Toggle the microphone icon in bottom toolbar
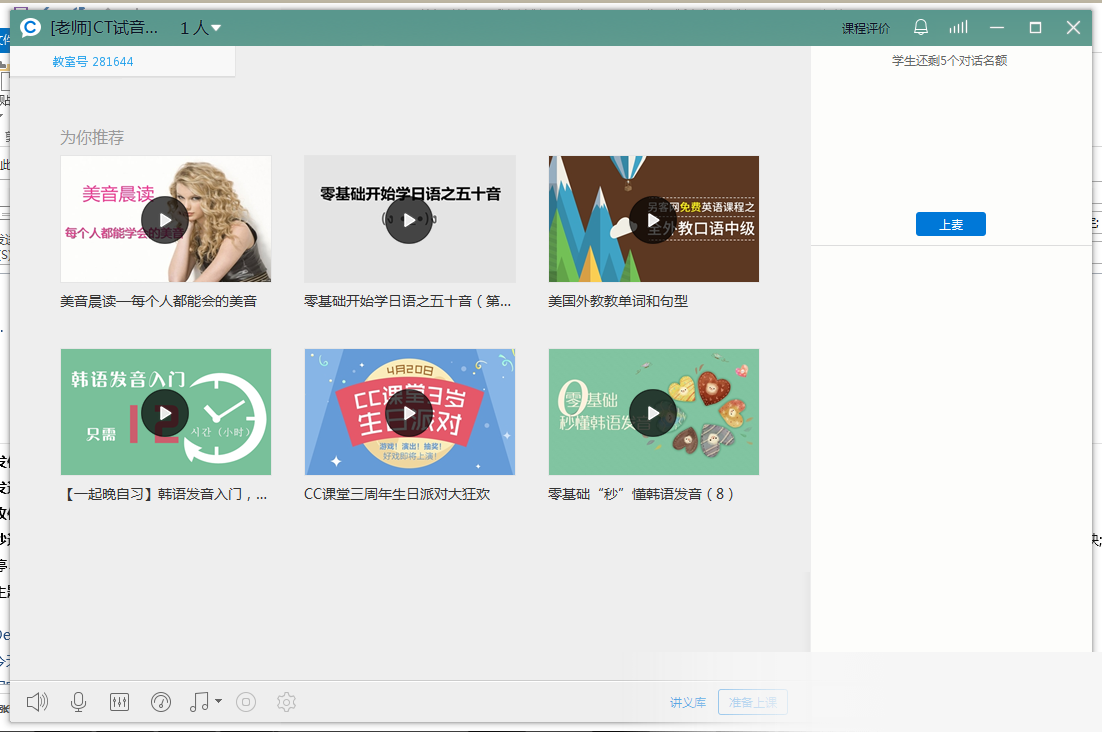Viewport: 1102px width, 732px height. (79, 702)
